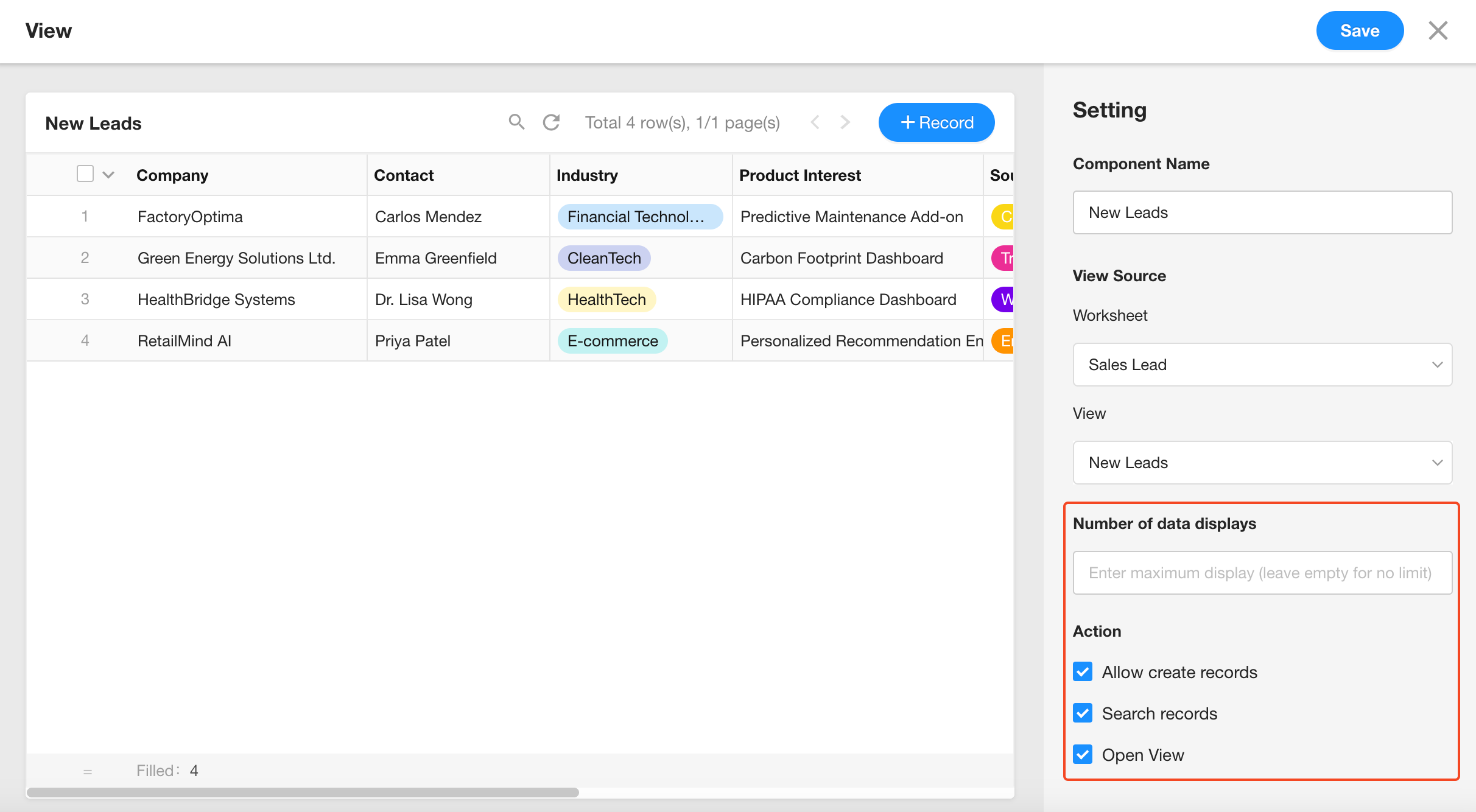Uncheck Allow create records
This screenshot has width=1476, height=812.
[1083, 672]
